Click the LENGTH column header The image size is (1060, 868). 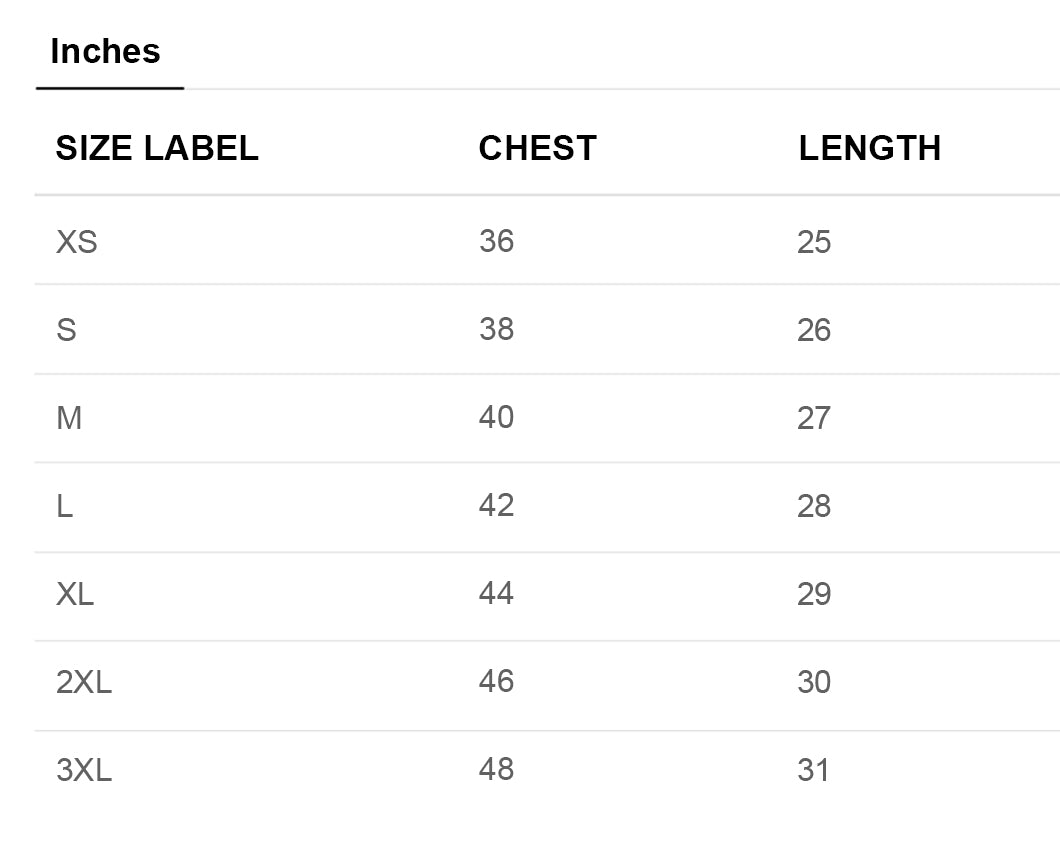(869, 148)
